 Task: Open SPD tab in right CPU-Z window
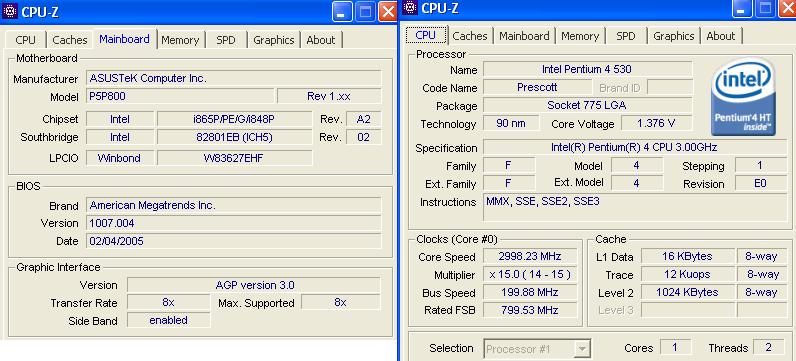point(625,36)
